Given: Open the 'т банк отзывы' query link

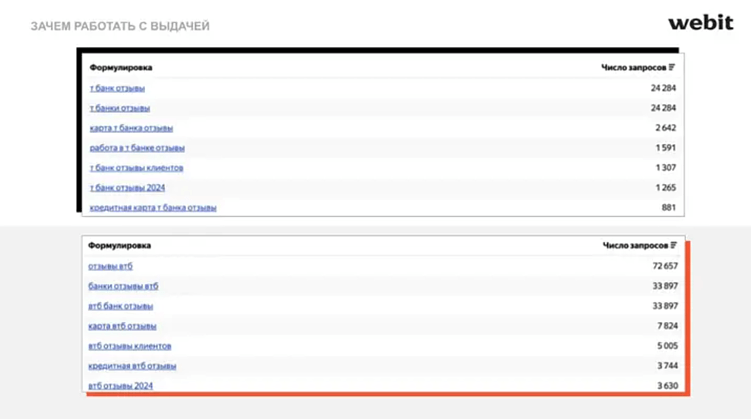Looking at the screenshot, I should pos(117,88).
